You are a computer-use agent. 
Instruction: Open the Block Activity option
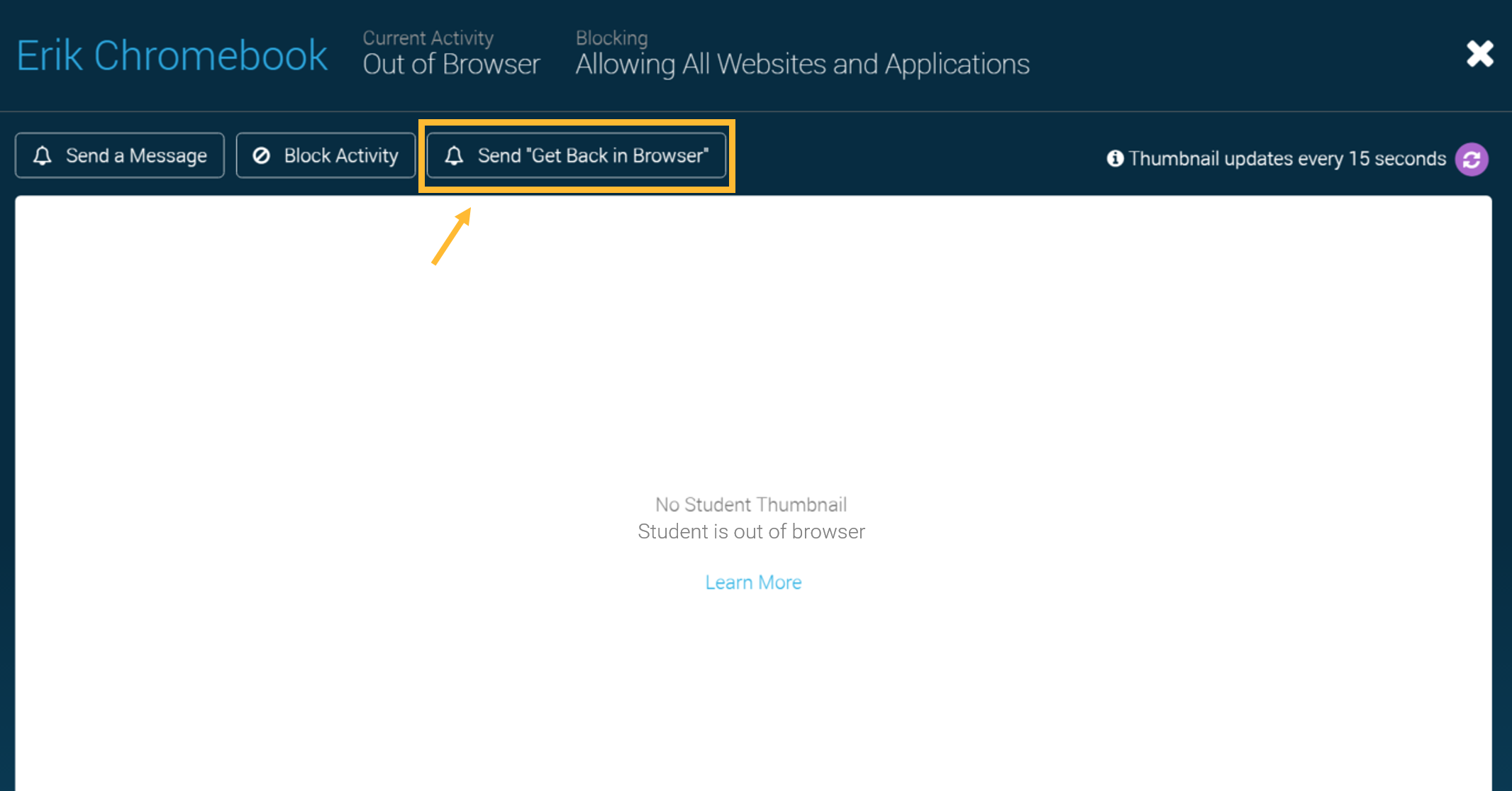(326, 155)
